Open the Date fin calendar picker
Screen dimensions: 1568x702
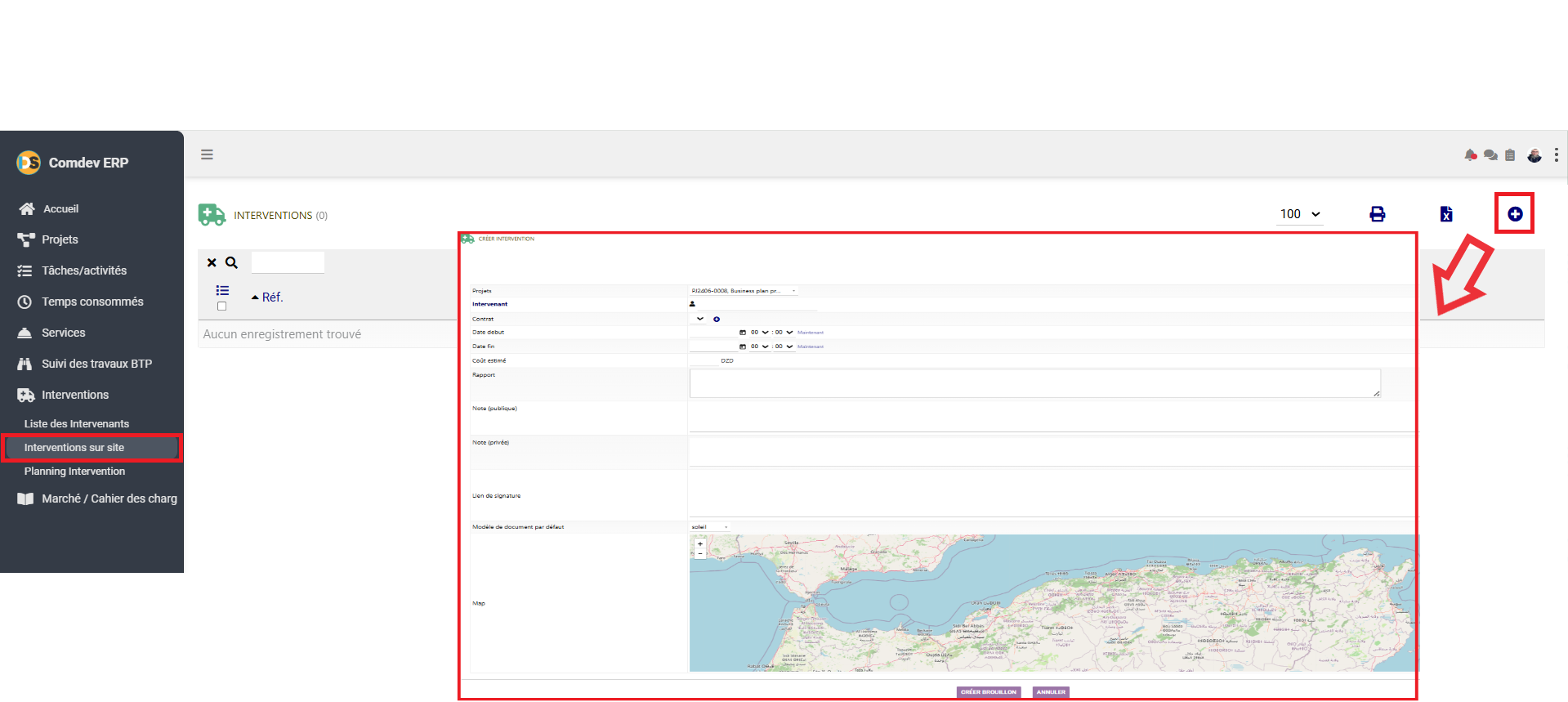[x=743, y=347]
